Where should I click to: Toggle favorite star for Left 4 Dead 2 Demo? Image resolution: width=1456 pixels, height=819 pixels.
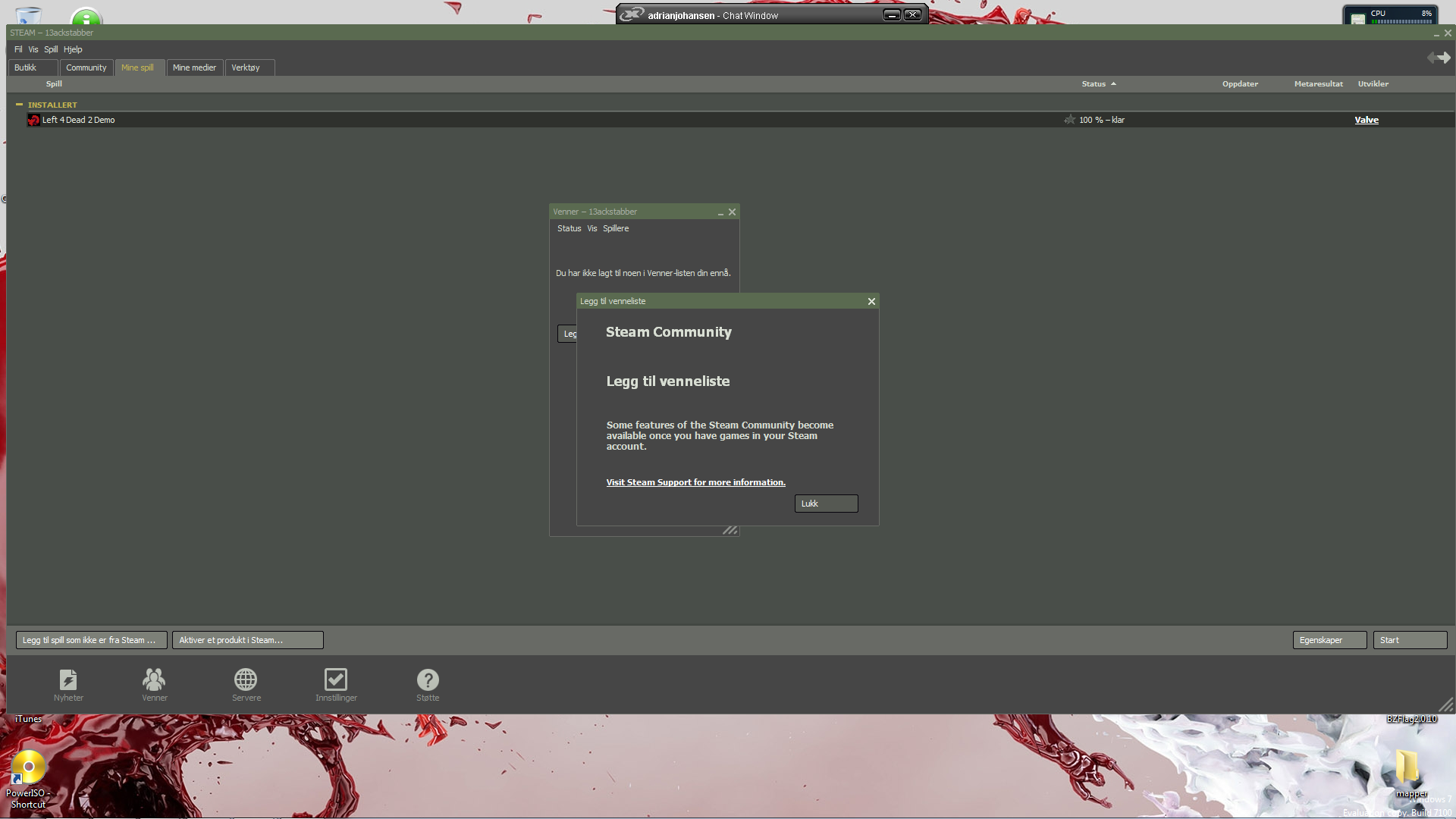(1069, 120)
